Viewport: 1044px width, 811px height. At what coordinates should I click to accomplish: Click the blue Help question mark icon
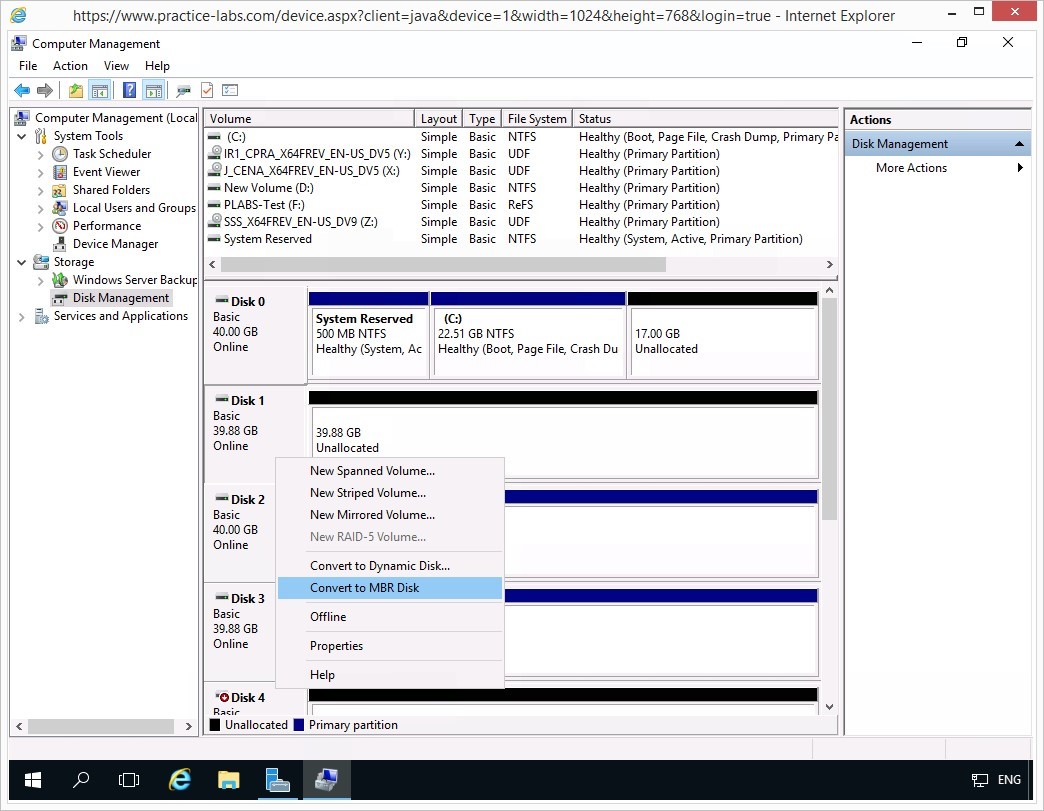pos(129,90)
